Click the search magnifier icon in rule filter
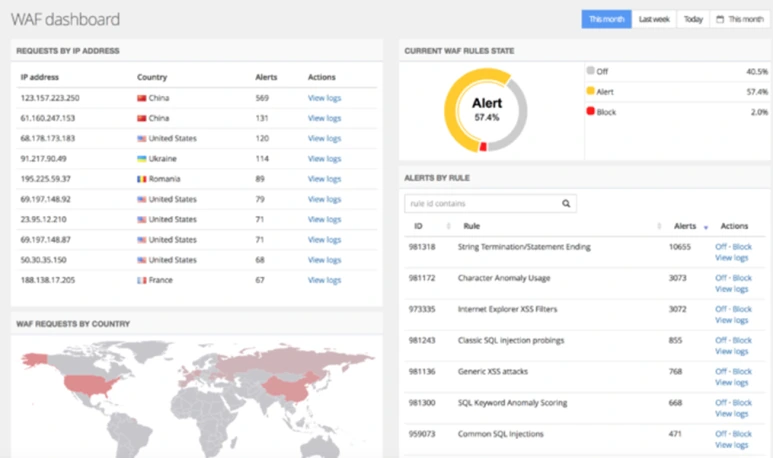Viewport: 773px width, 458px height. pyautogui.click(x=566, y=203)
